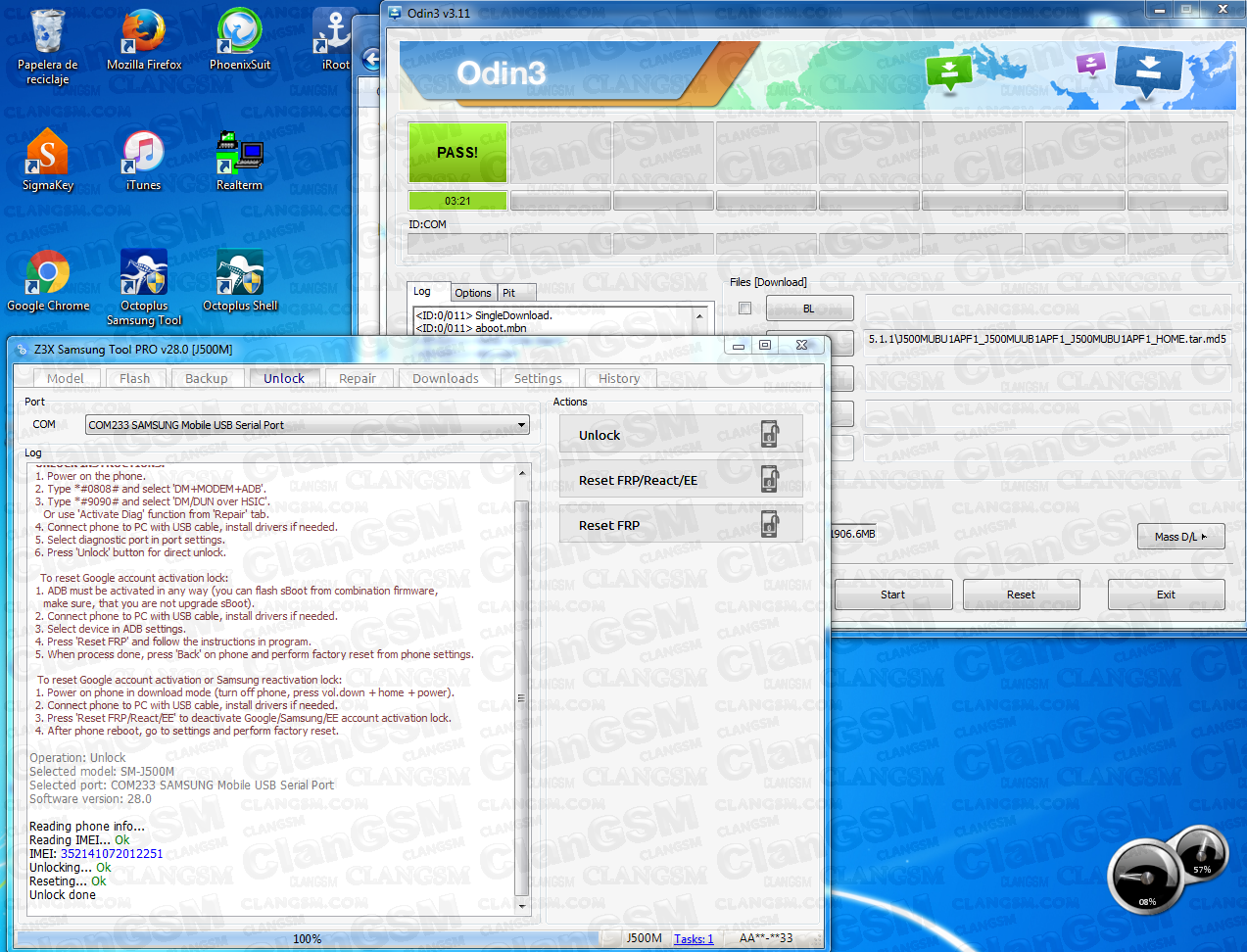Tick the BL checkbox in Odin3
Image resolution: width=1247 pixels, height=952 pixels.
coord(744,309)
